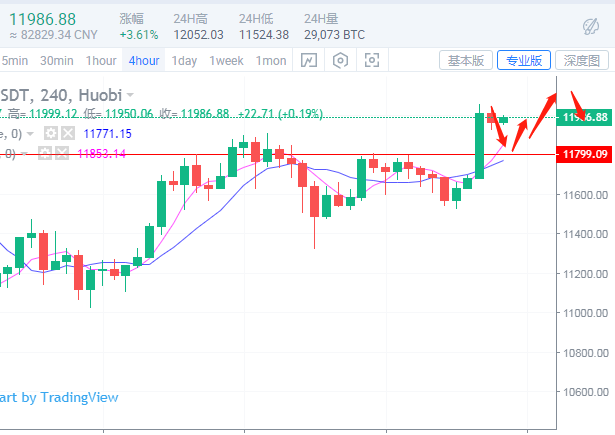The width and height of the screenshot is (615, 435).
Task: Open settings for the blue moving average
Action: (48, 133)
